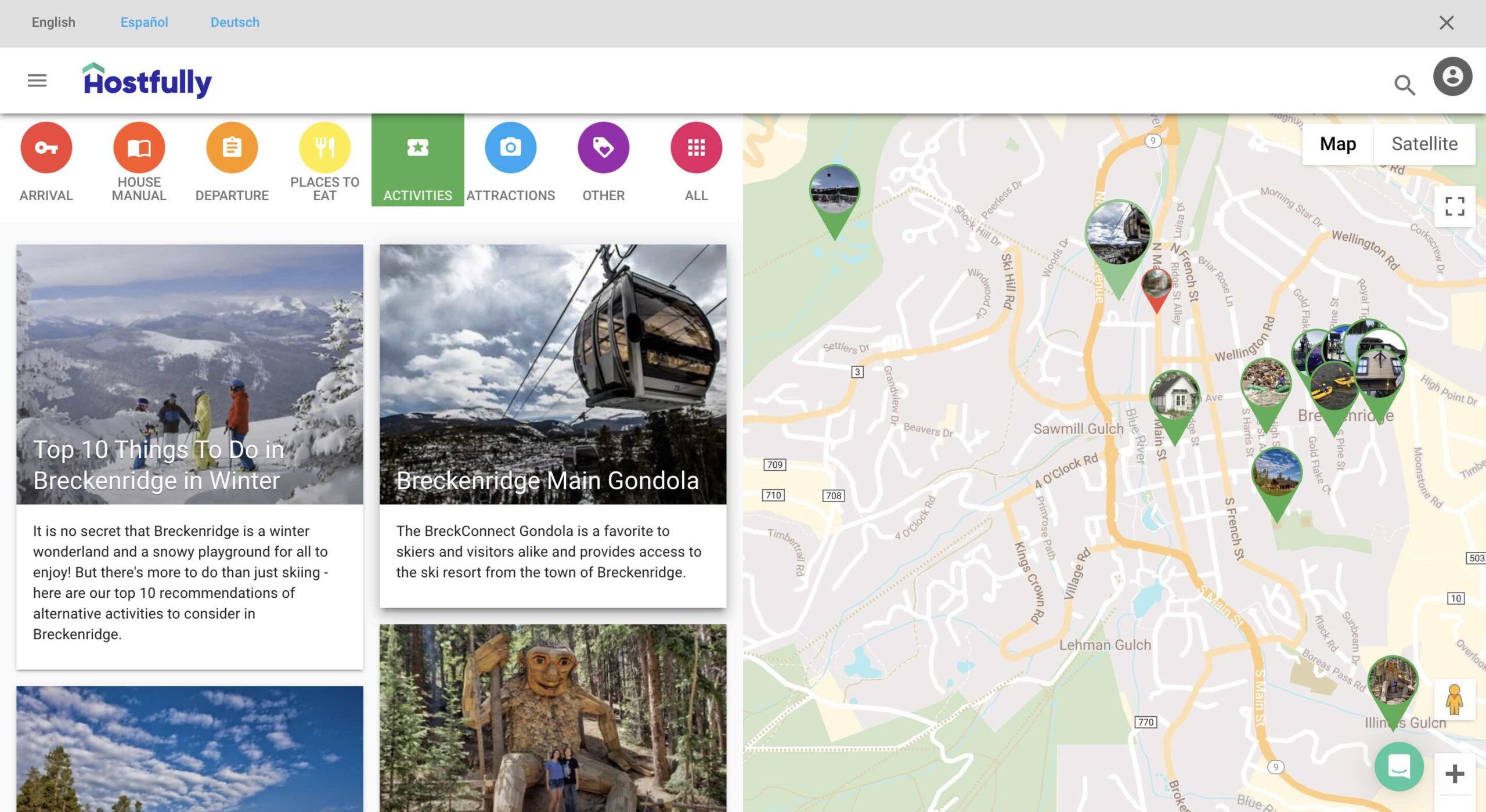Open the blue sky card image
1486x812 pixels.
pyautogui.click(x=190, y=749)
